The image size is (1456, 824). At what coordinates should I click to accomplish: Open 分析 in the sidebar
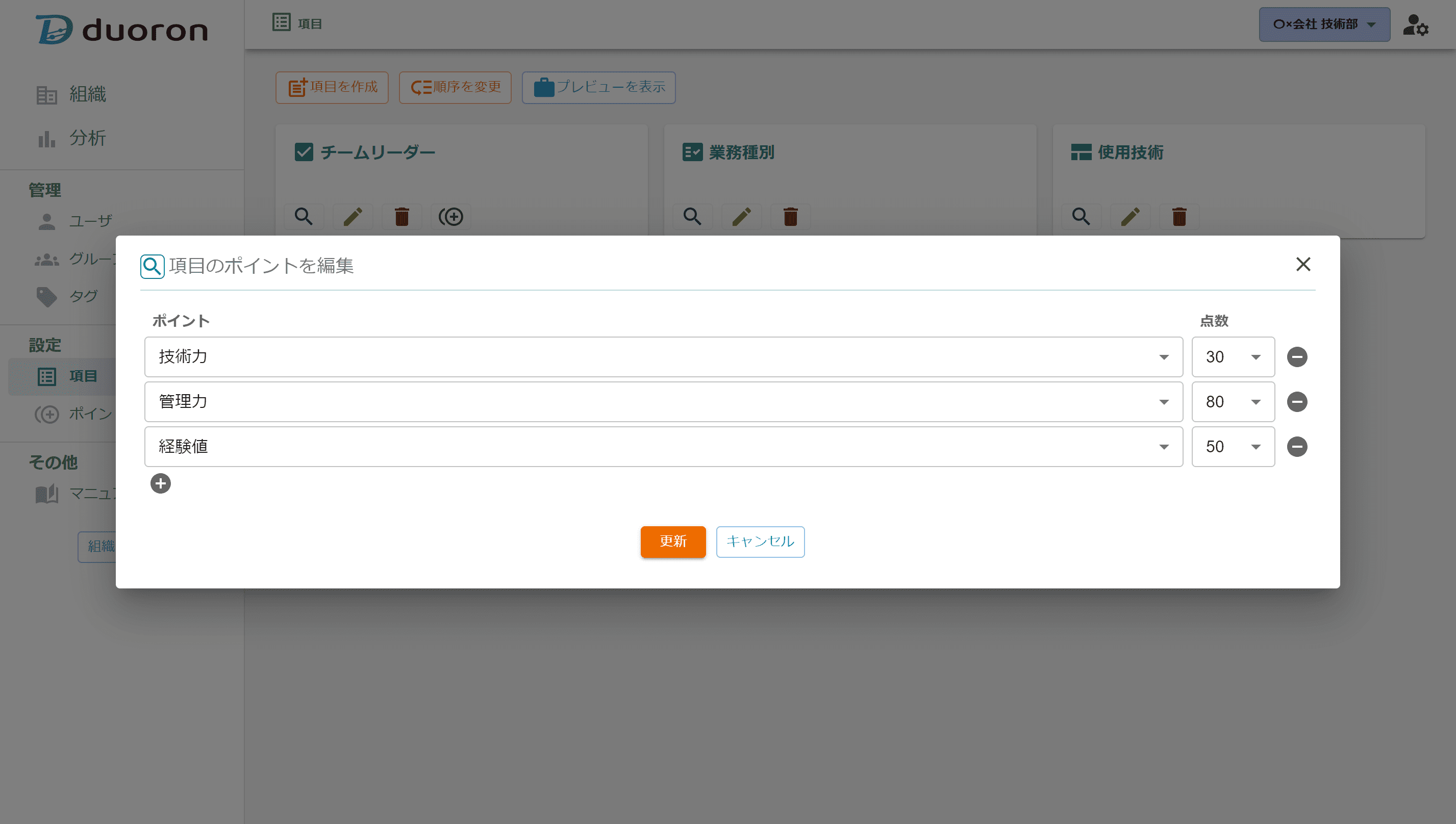pos(88,138)
